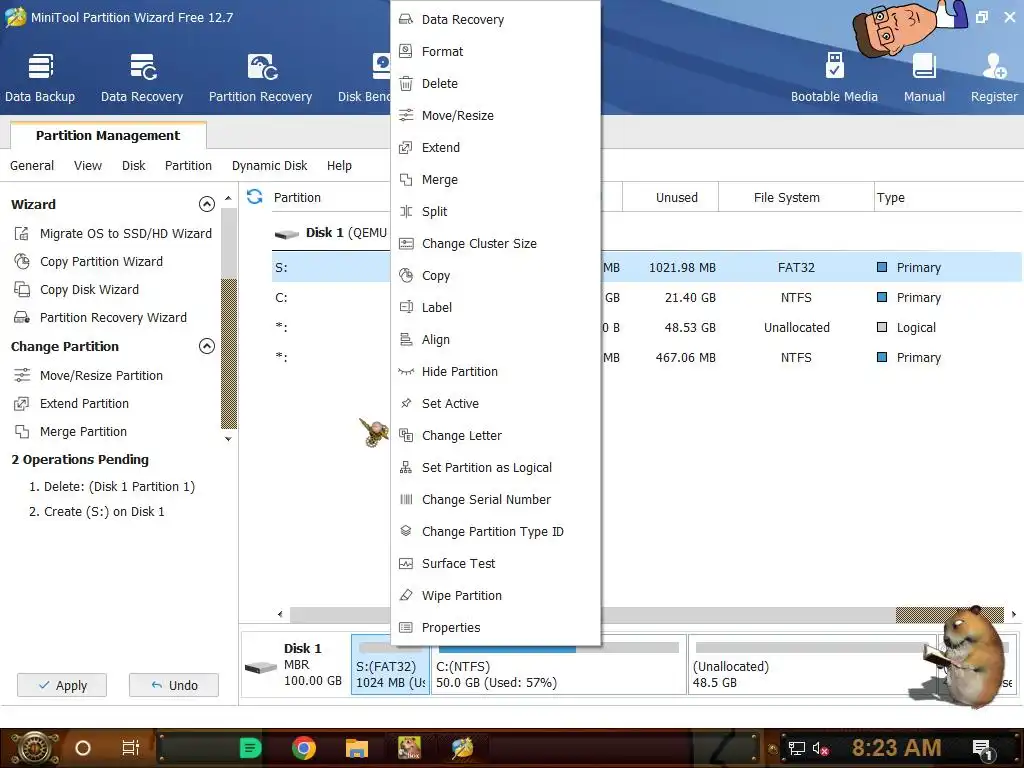The width and height of the screenshot is (1024, 768).
Task: Select pending operation Delete Disk 1 Partition 1
Action: [x=112, y=487]
